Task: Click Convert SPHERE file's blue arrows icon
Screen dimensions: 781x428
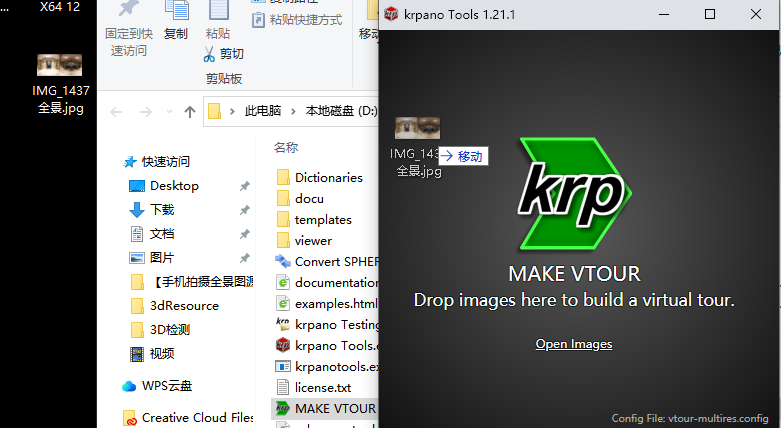Action: pyautogui.click(x=283, y=261)
